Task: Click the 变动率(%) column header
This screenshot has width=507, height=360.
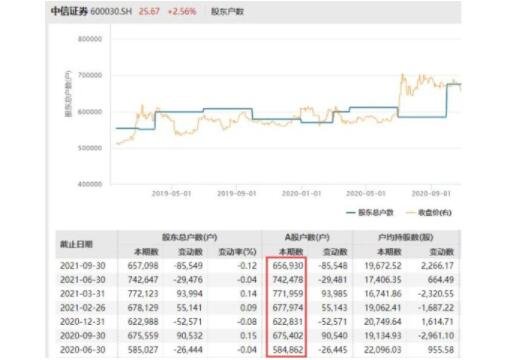Action: click(x=237, y=252)
